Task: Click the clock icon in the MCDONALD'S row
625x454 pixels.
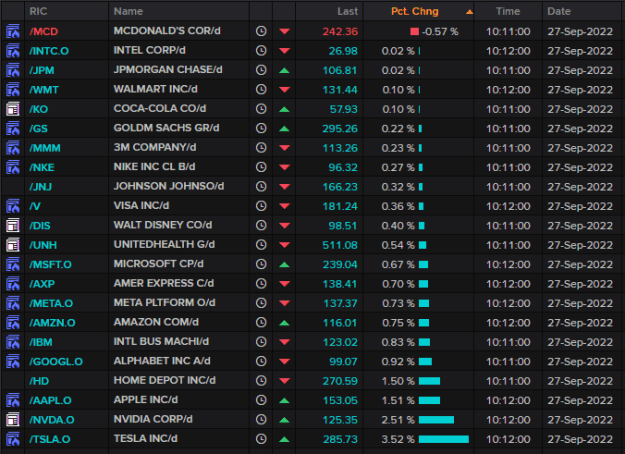Action: (x=261, y=31)
